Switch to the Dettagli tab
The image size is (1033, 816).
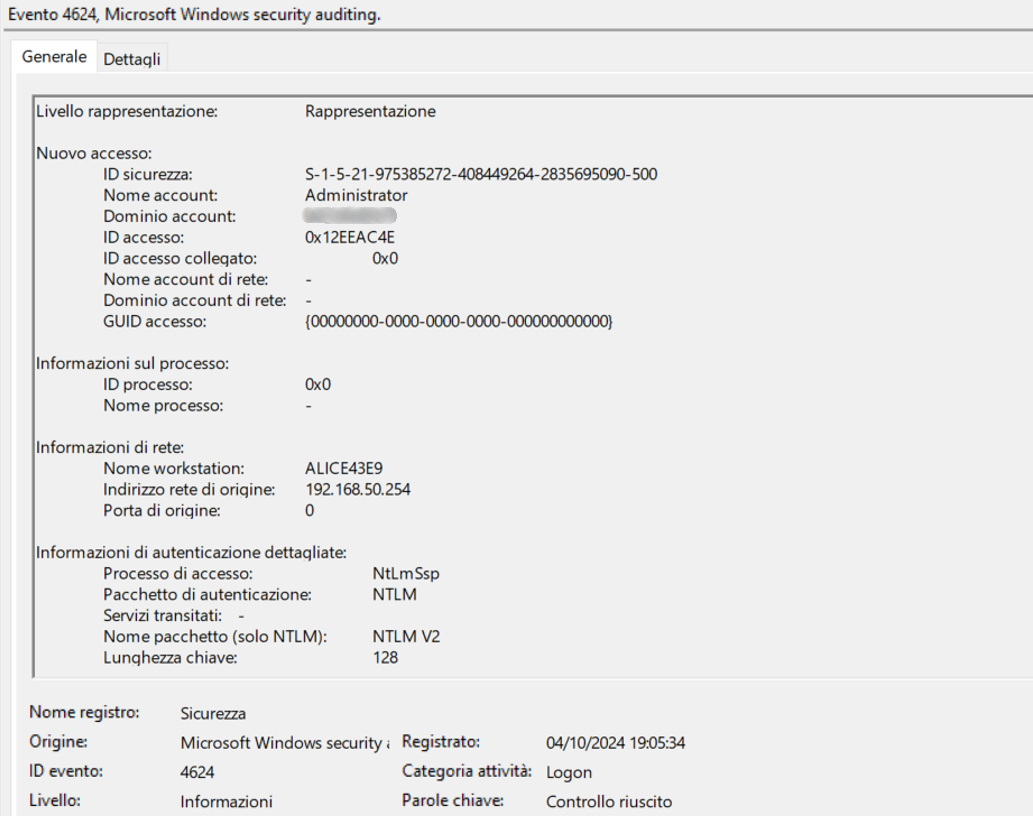coord(132,59)
